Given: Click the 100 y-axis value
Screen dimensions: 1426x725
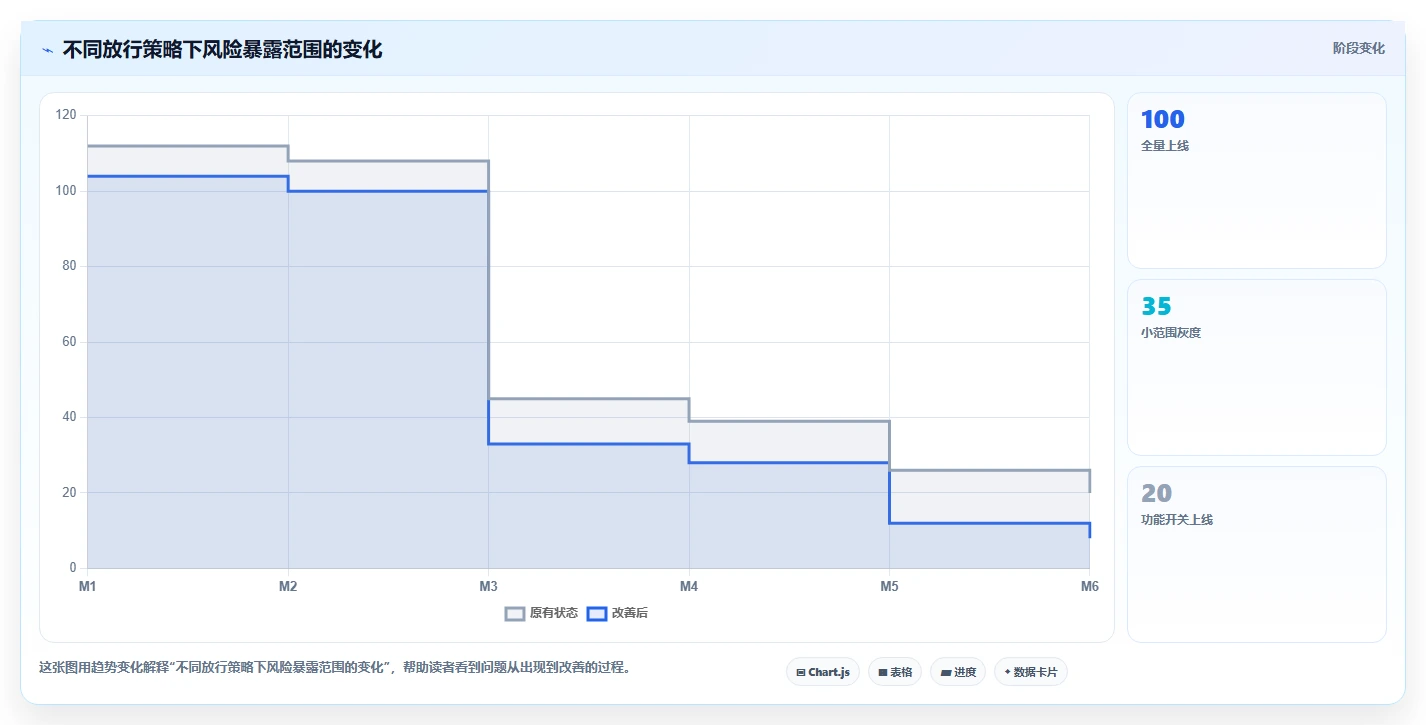Looking at the screenshot, I should [x=66, y=191].
